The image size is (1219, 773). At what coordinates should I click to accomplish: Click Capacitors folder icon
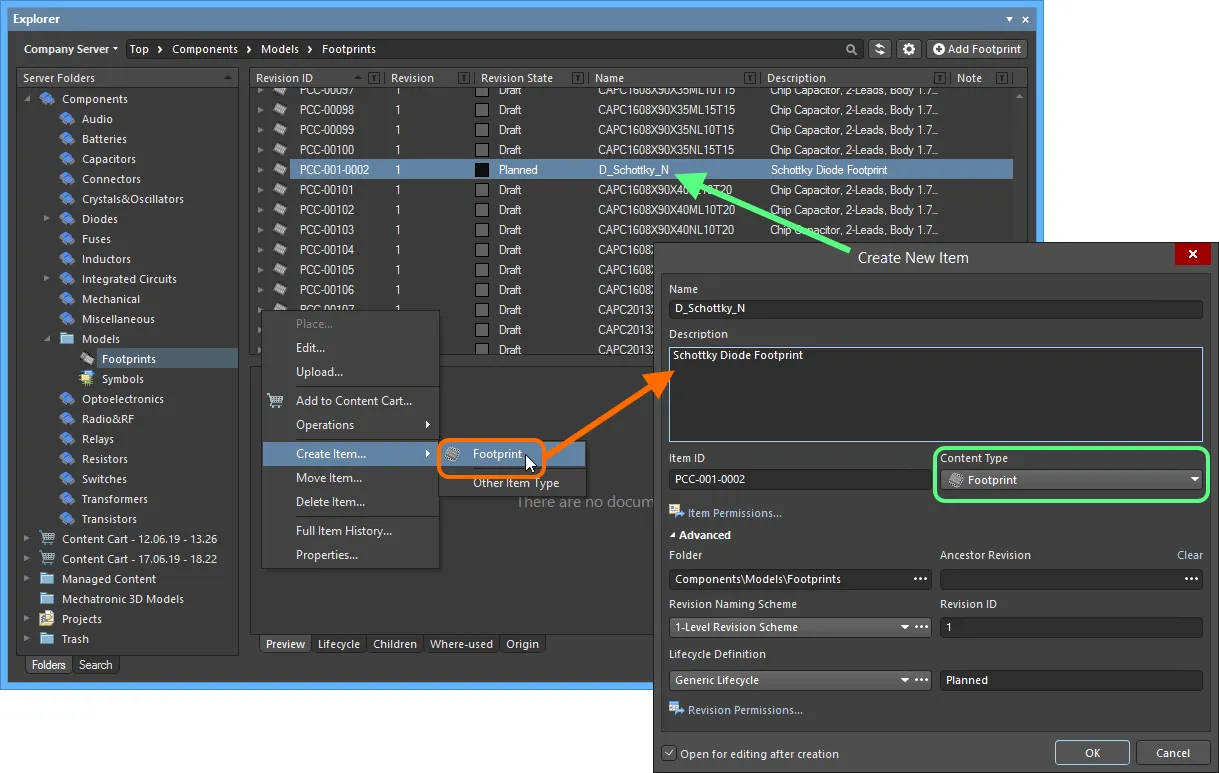coord(68,159)
